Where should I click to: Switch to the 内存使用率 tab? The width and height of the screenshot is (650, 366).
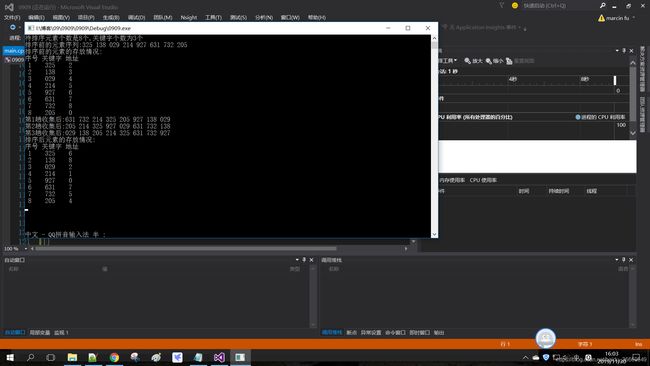(x=452, y=180)
